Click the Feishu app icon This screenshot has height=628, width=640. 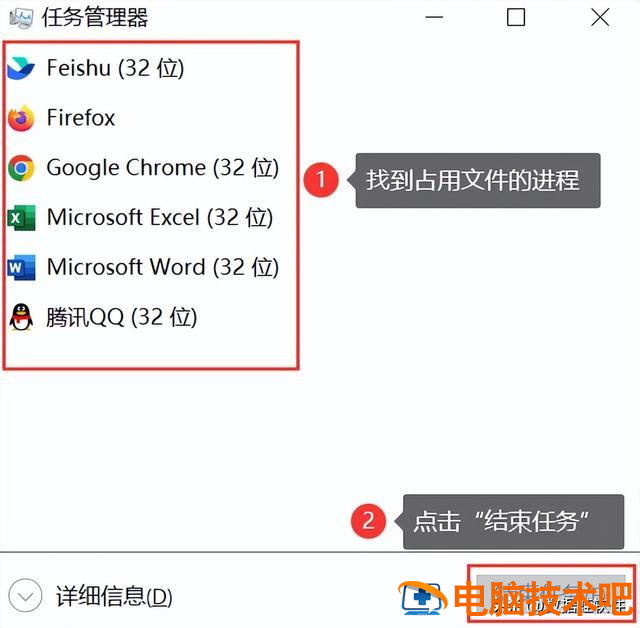(x=21, y=68)
